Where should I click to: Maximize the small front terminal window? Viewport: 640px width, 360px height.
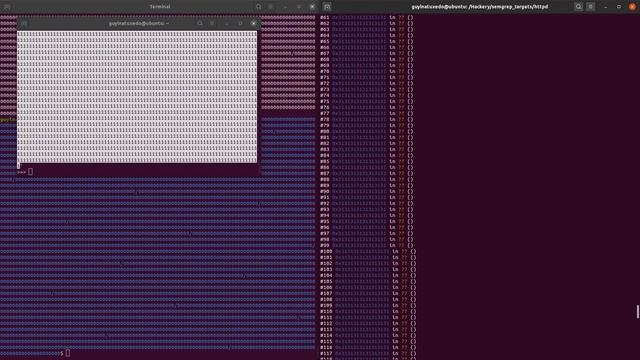click(x=240, y=24)
